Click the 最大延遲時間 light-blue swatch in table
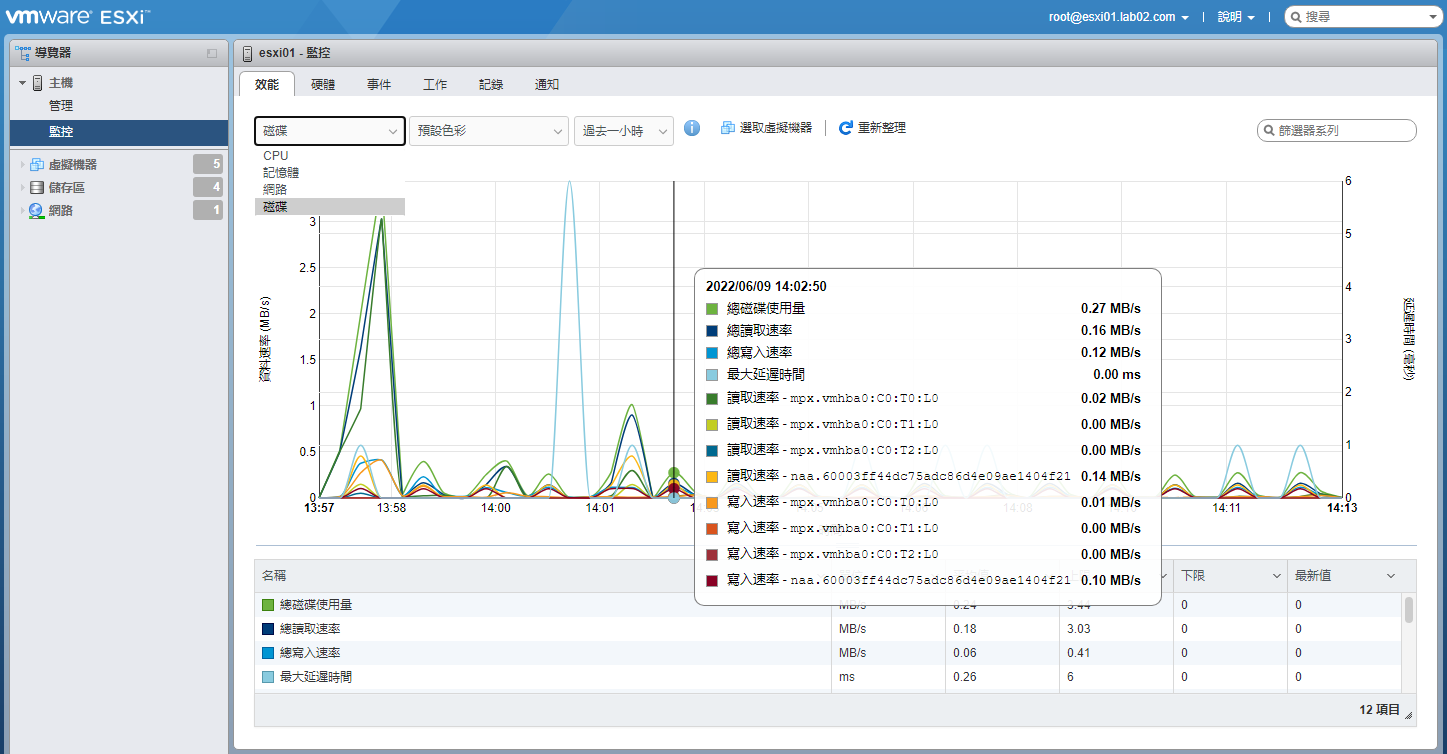1447x754 pixels. pyautogui.click(x=268, y=677)
